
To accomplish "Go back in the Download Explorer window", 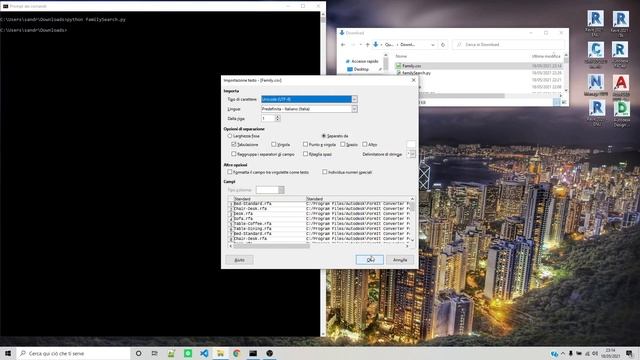I will [x=343, y=44].
